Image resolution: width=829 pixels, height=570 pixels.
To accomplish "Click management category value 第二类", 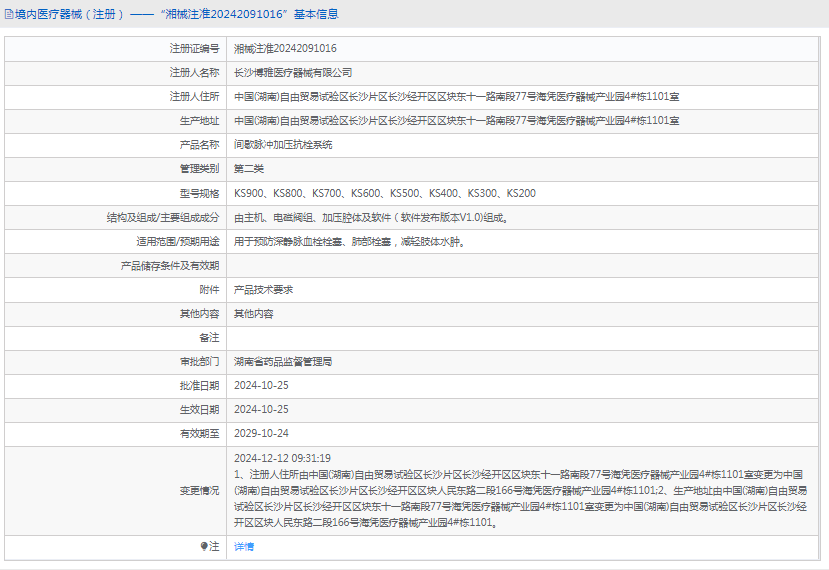I will [249, 169].
